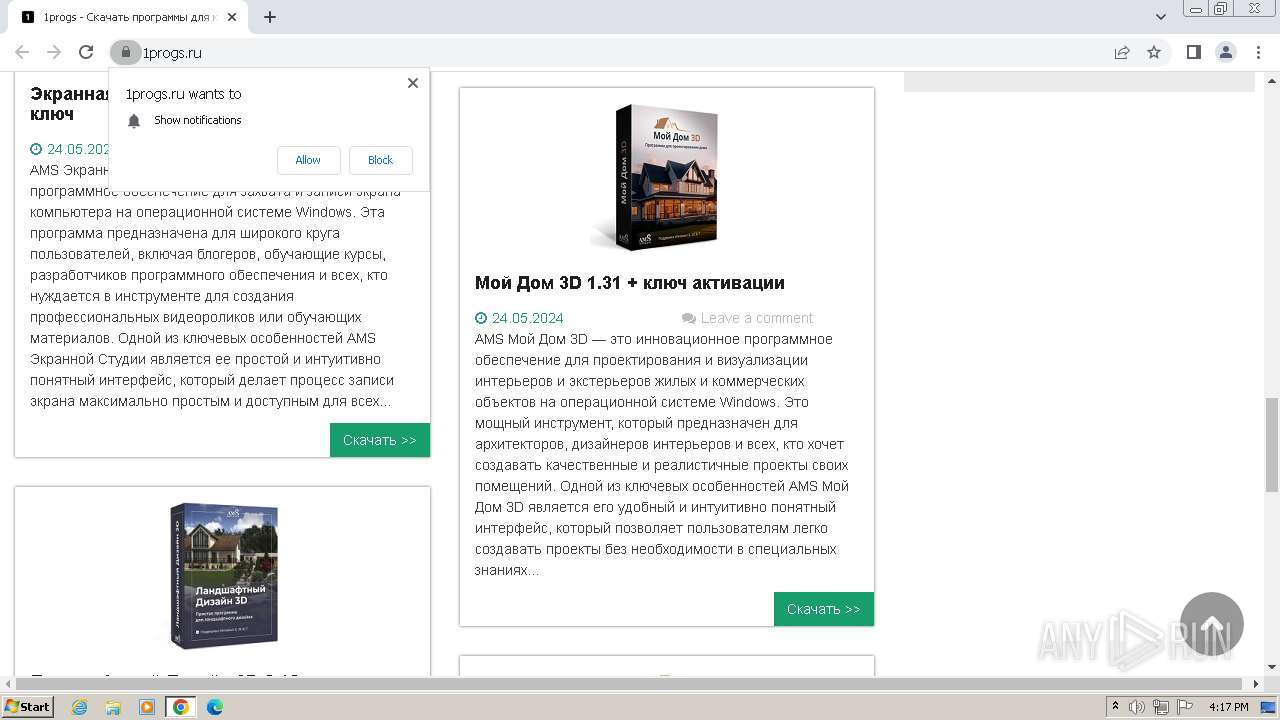Screen dimensions: 1280x720
Task: Click the vertical scrollbar down arrow
Action: [x=1271, y=668]
